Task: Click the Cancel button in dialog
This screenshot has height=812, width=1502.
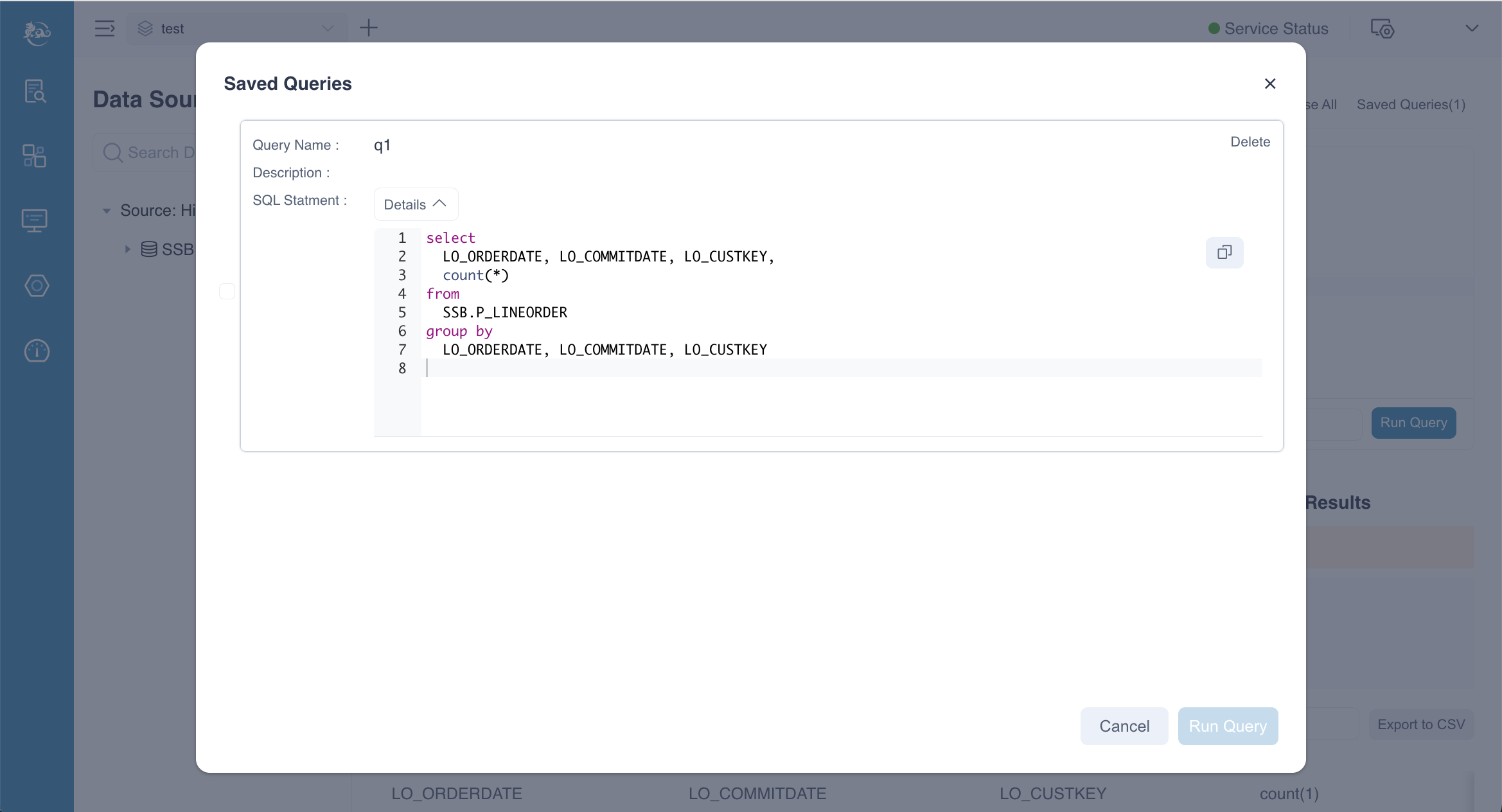Action: (x=1123, y=726)
